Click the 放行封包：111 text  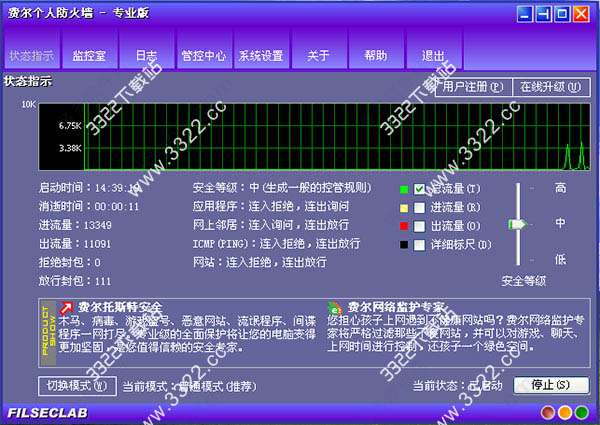pyautogui.click(x=75, y=282)
